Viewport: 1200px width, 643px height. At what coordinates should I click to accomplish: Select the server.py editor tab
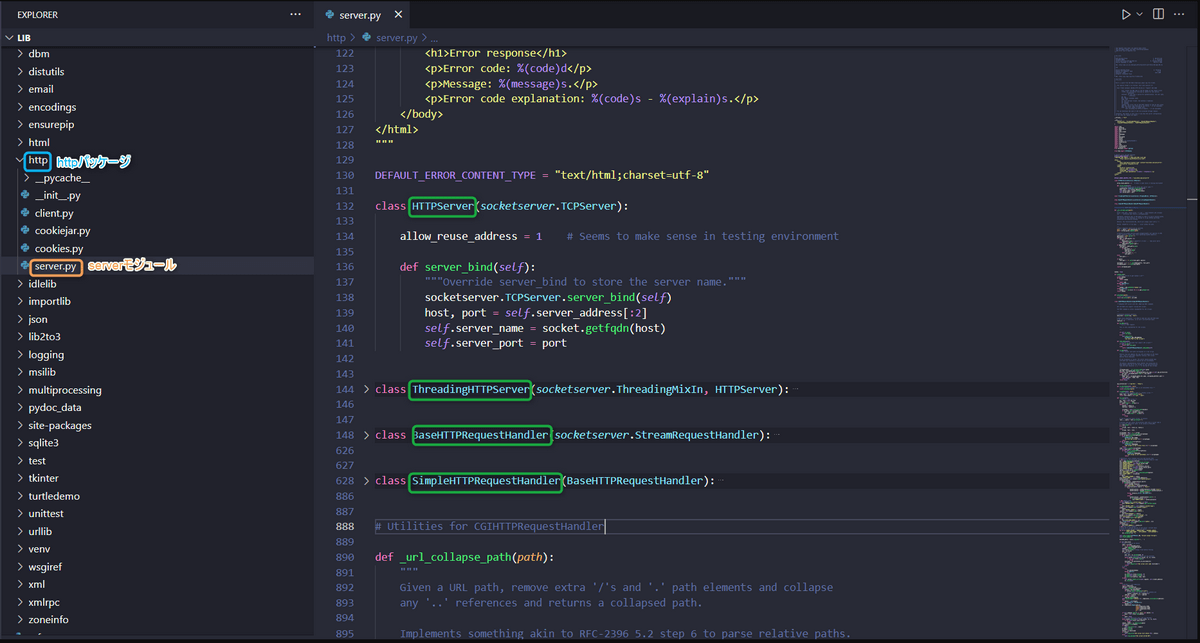click(x=364, y=16)
